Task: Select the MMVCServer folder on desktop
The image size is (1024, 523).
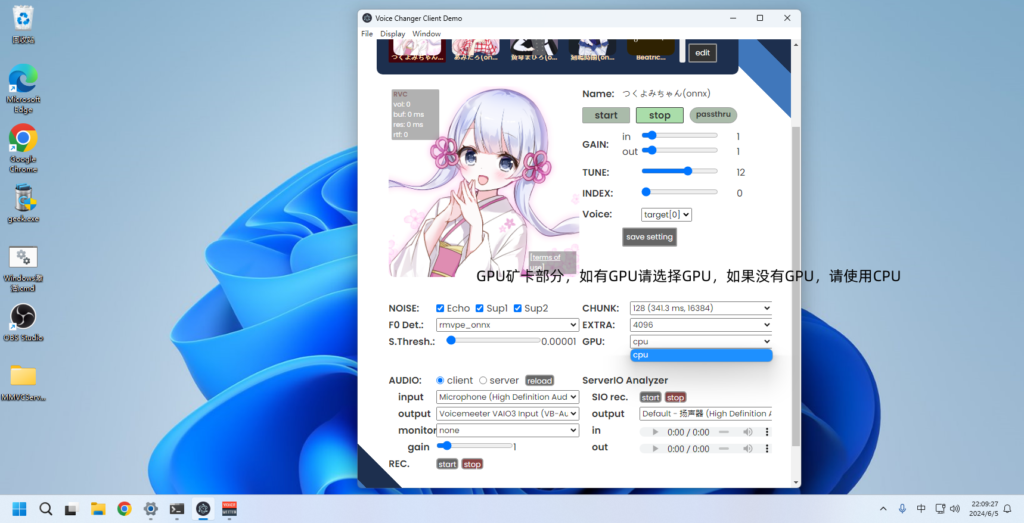Action: [23, 382]
